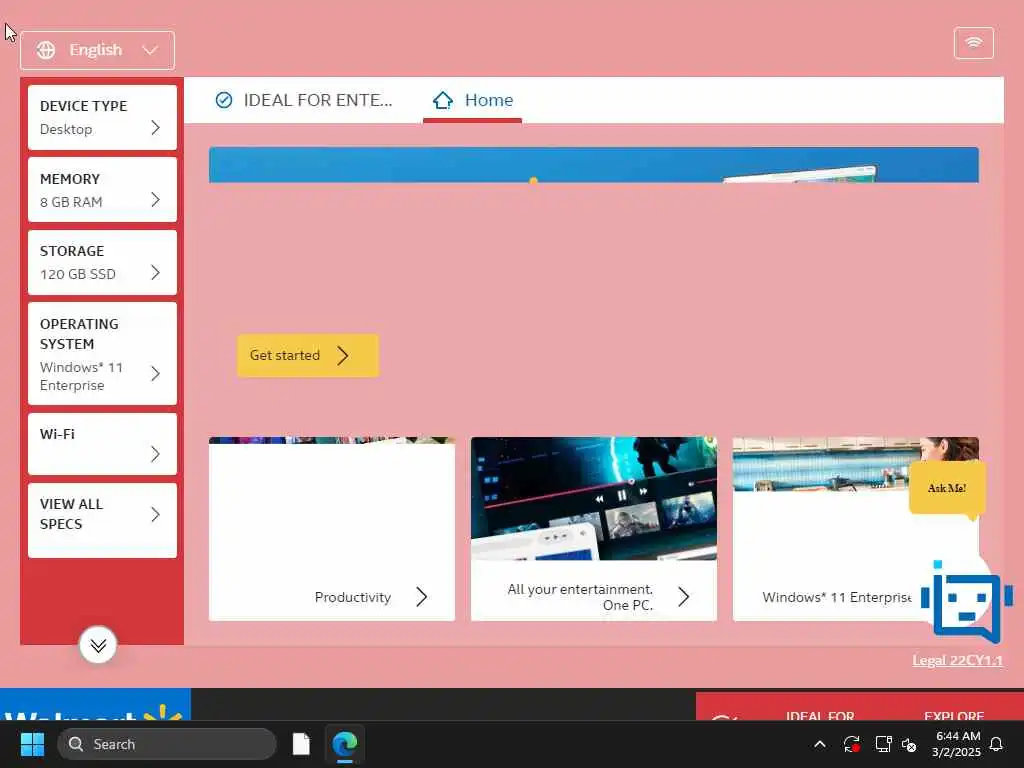Click the arrow inside Get started button
This screenshot has height=768, width=1024.
tap(343, 355)
